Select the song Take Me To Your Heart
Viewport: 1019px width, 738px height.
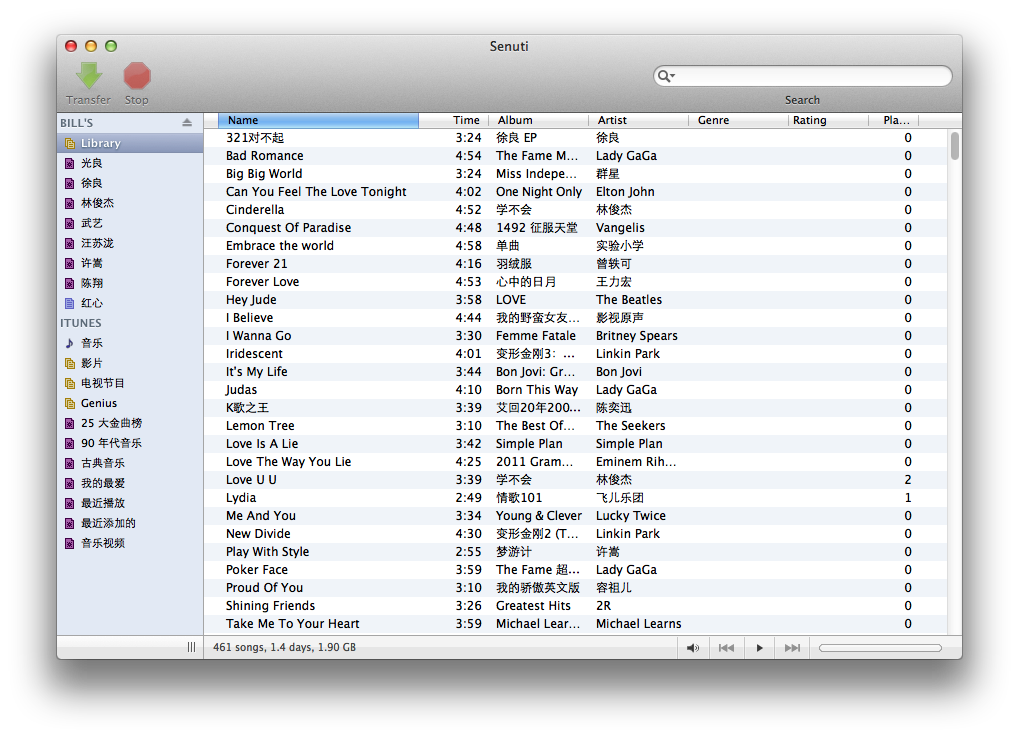point(575,624)
